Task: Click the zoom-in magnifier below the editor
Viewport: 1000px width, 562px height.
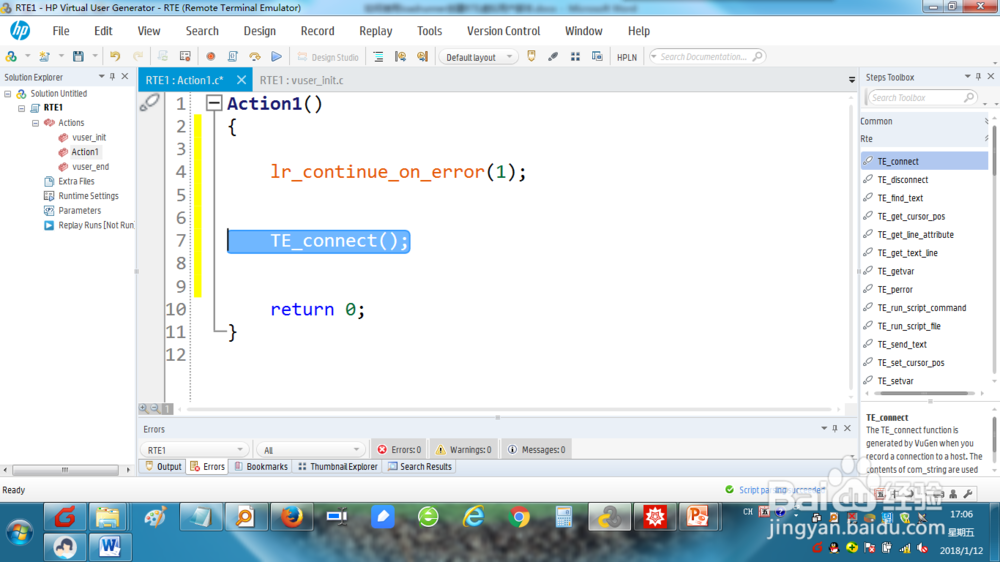Action: (x=144, y=408)
